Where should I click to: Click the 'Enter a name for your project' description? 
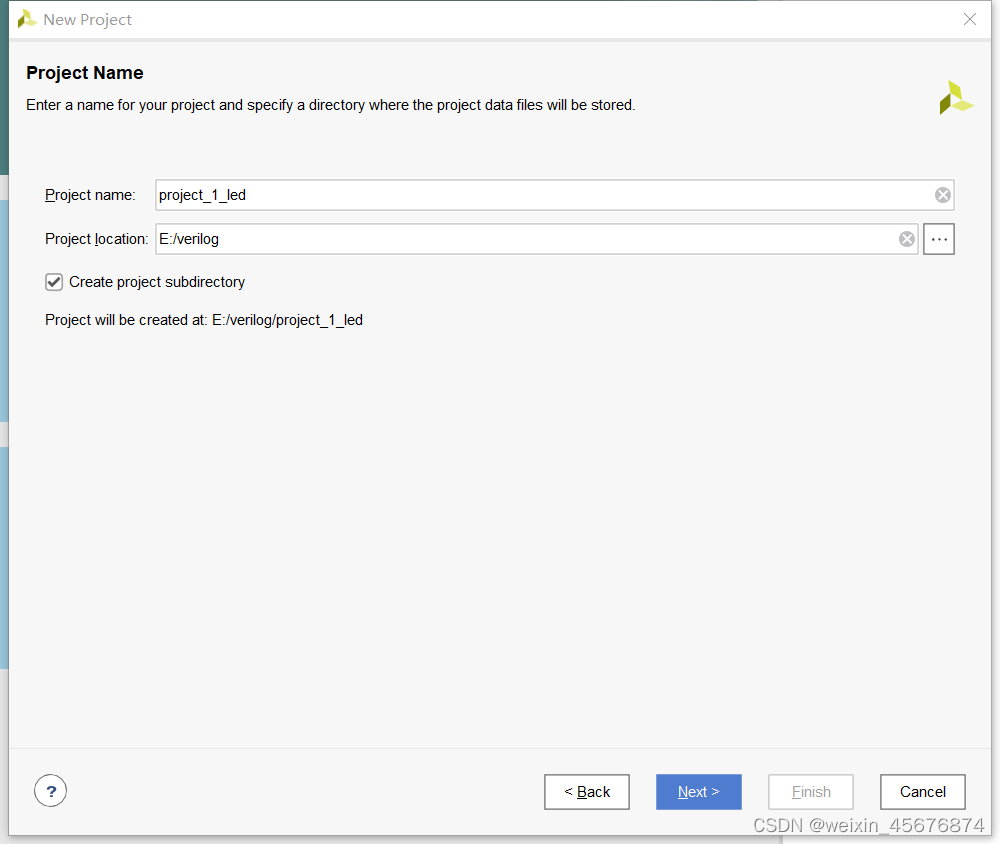click(330, 105)
